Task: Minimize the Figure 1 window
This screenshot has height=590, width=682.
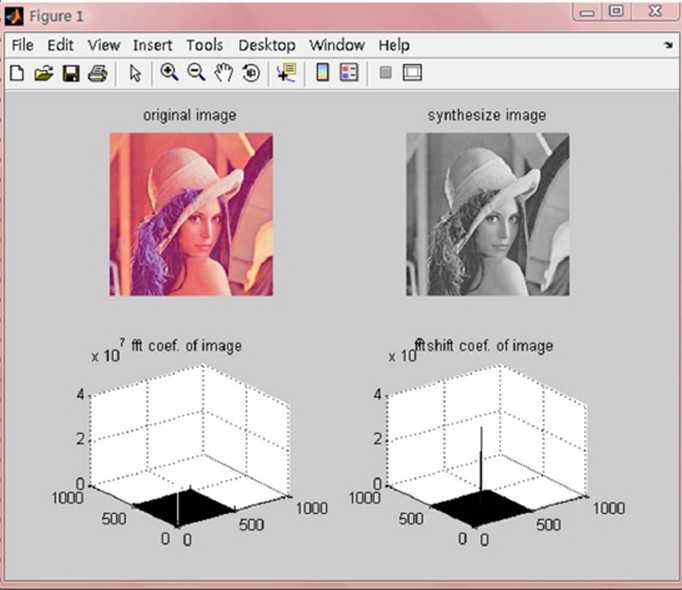Action: [x=587, y=12]
